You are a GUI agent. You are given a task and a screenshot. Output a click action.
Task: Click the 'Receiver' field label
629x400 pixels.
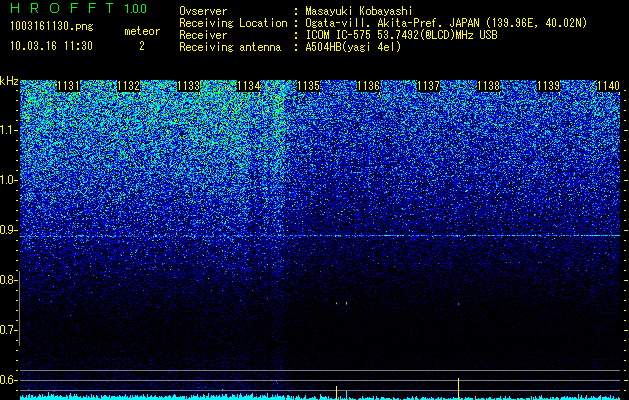[x=203, y=35]
